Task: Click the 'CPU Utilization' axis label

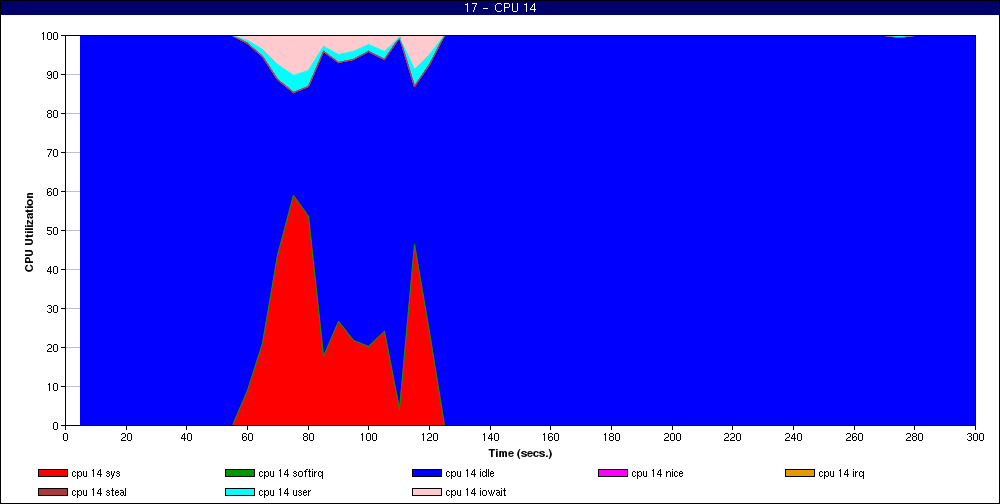Action: pyautogui.click(x=29, y=232)
